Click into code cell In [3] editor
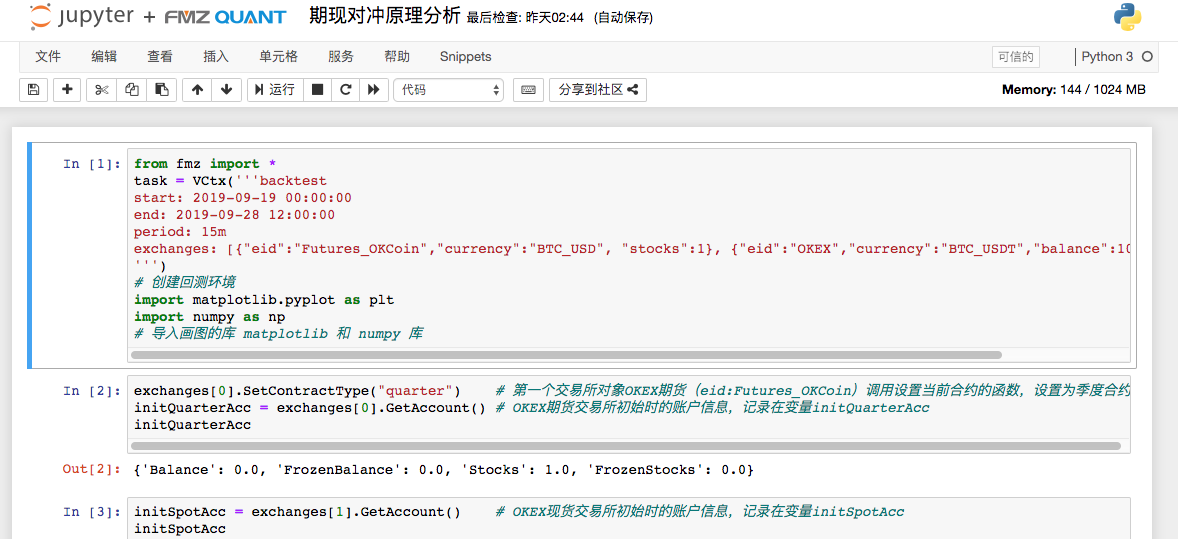Viewport: 1178px width, 539px height. tap(629, 519)
